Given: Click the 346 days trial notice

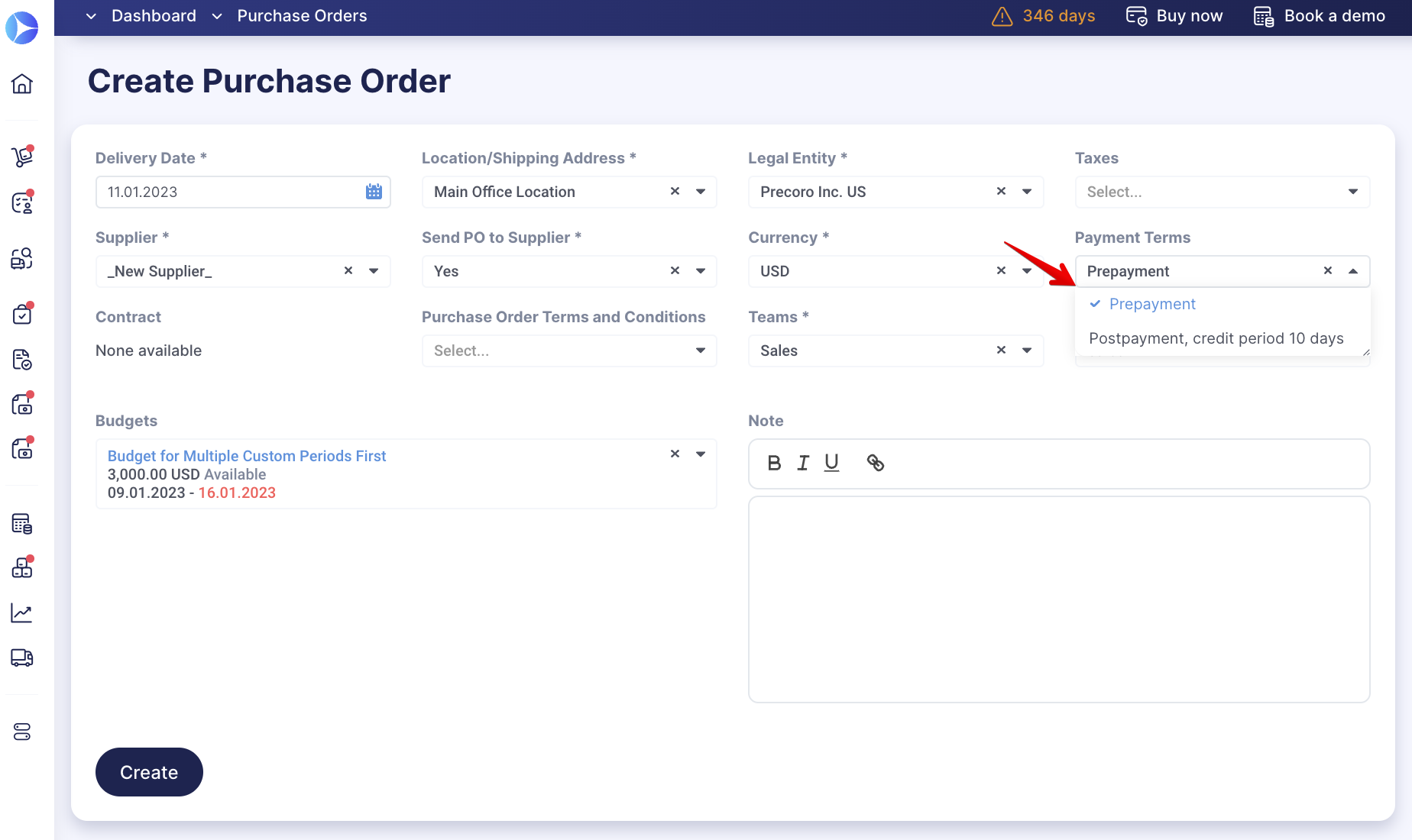Looking at the screenshot, I should [x=1059, y=16].
